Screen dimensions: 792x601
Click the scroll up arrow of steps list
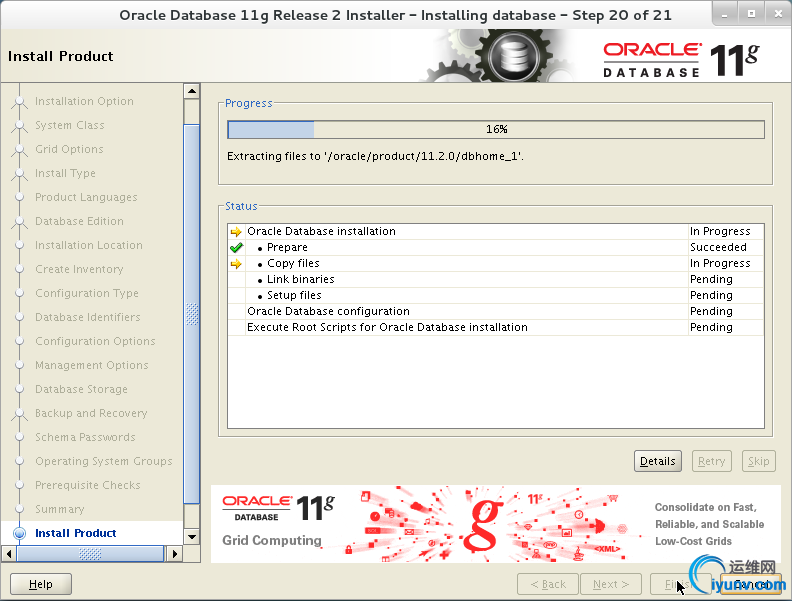click(191, 91)
